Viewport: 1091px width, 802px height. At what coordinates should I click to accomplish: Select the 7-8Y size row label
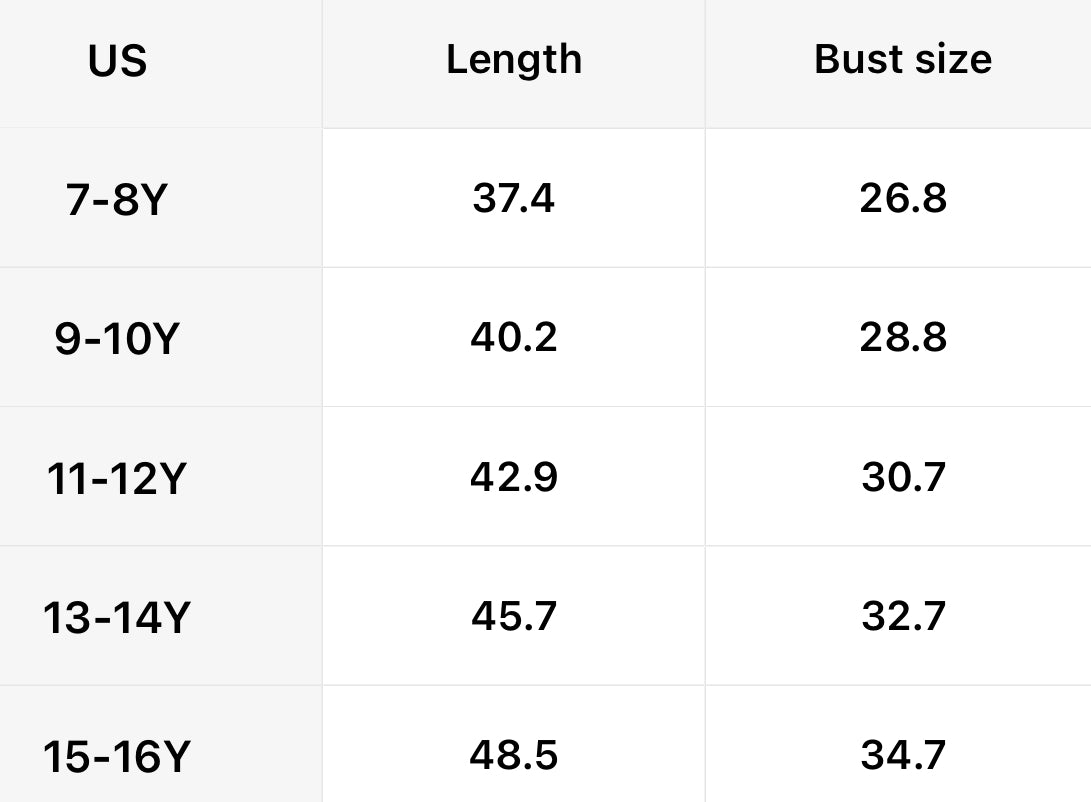[117, 201]
